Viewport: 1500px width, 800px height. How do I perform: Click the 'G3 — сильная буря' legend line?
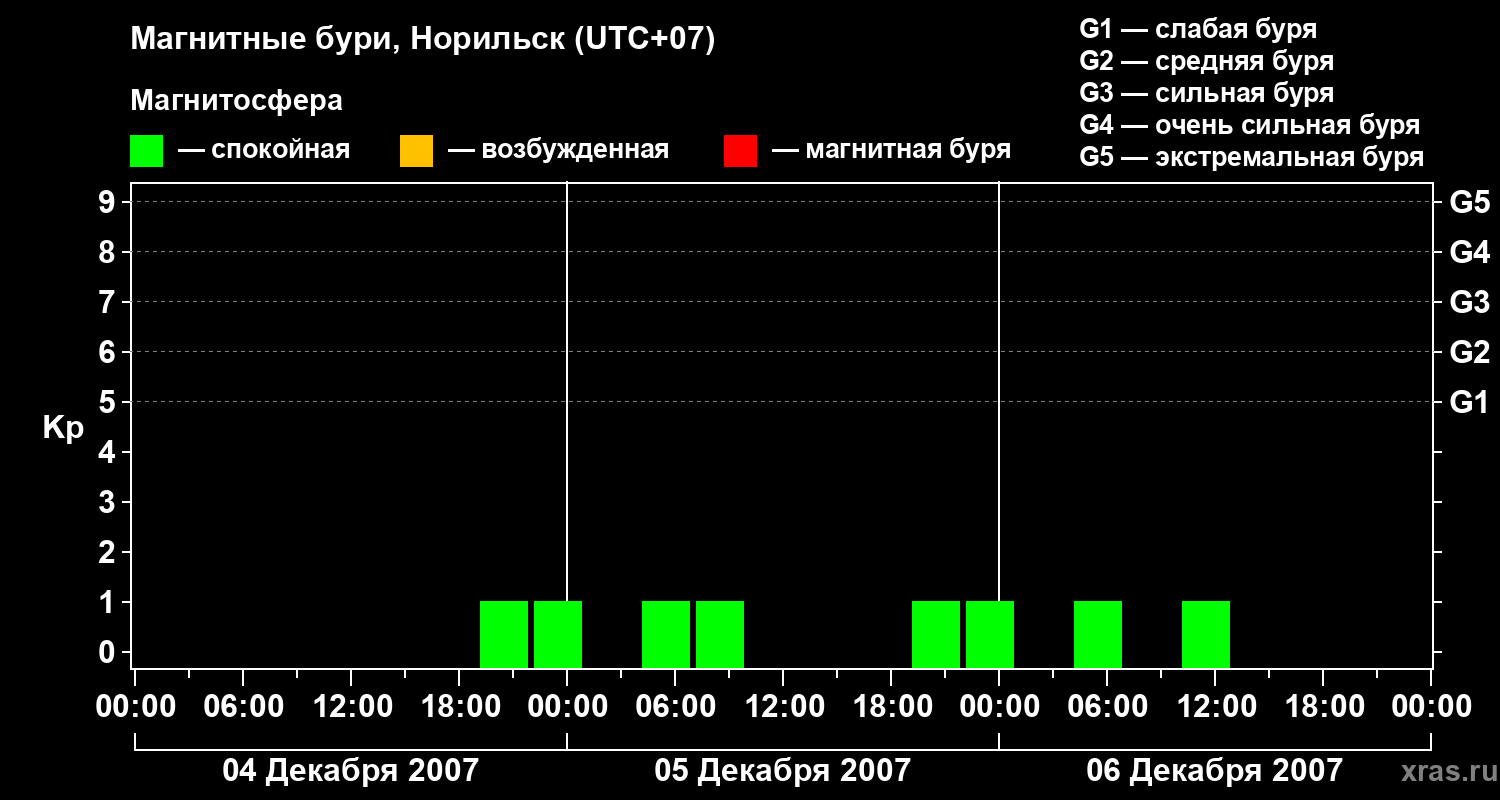pyautogui.click(x=1206, y=94)
